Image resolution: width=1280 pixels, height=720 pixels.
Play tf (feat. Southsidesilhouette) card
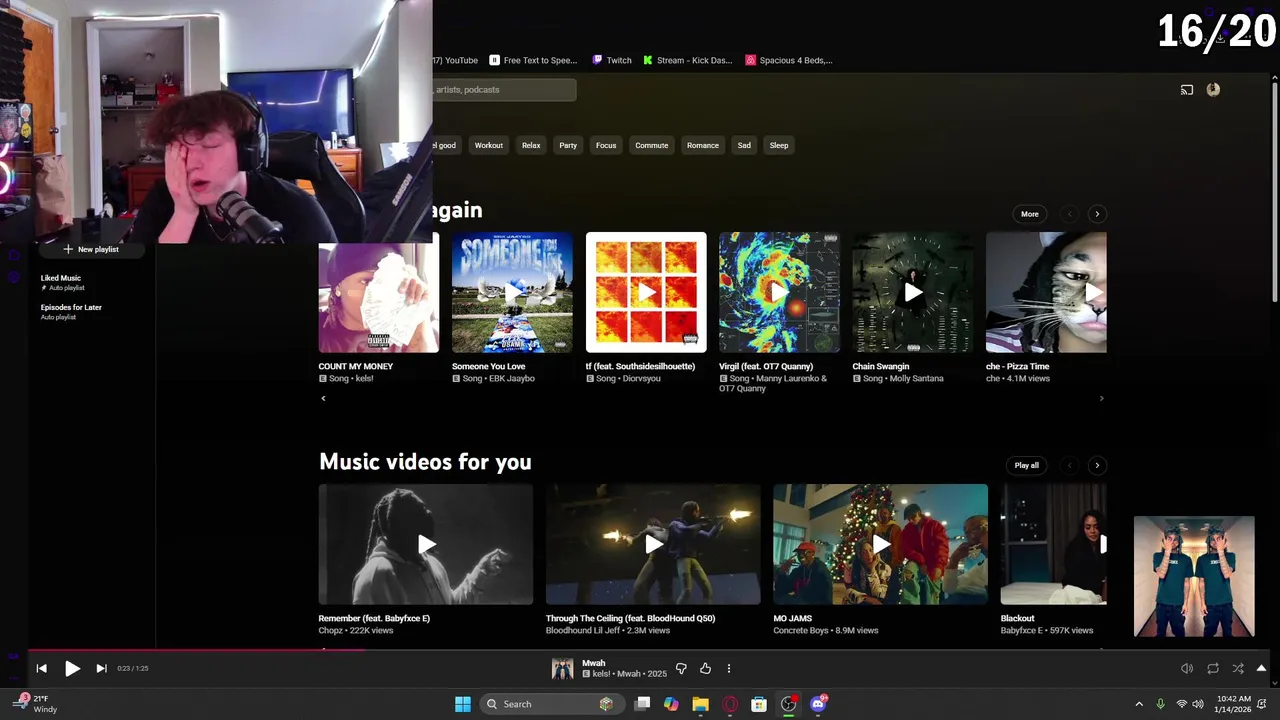coord(646,292)
